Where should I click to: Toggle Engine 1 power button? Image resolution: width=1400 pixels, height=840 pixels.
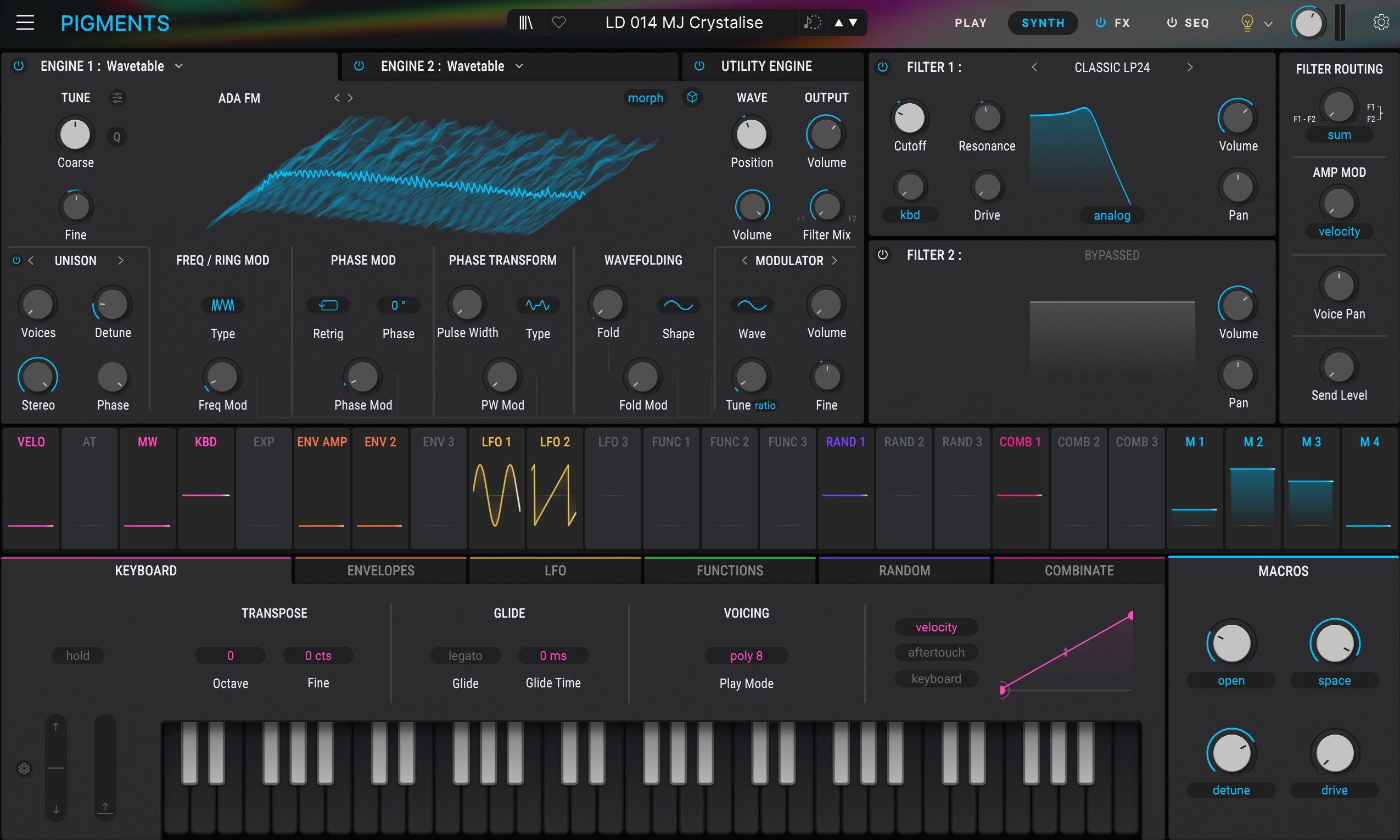(x=19, y=66)
